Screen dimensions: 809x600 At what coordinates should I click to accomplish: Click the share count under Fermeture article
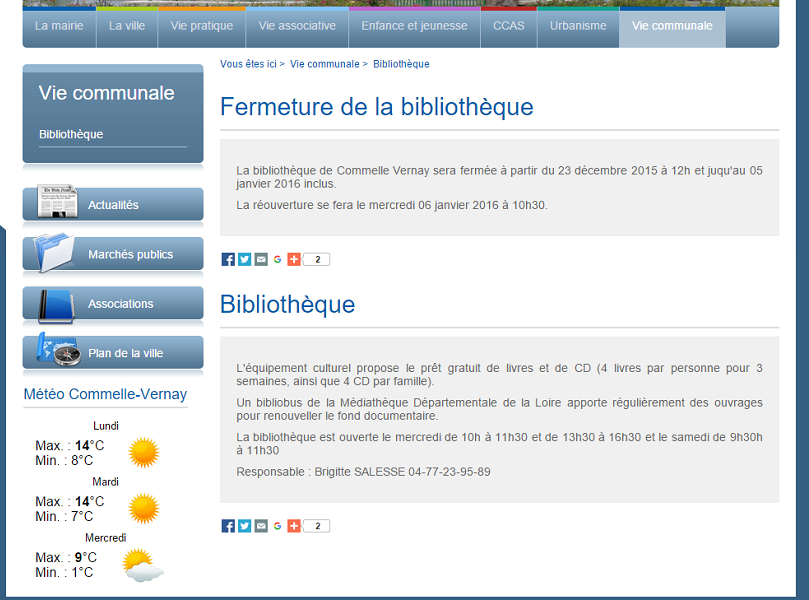tap(317, 259)
